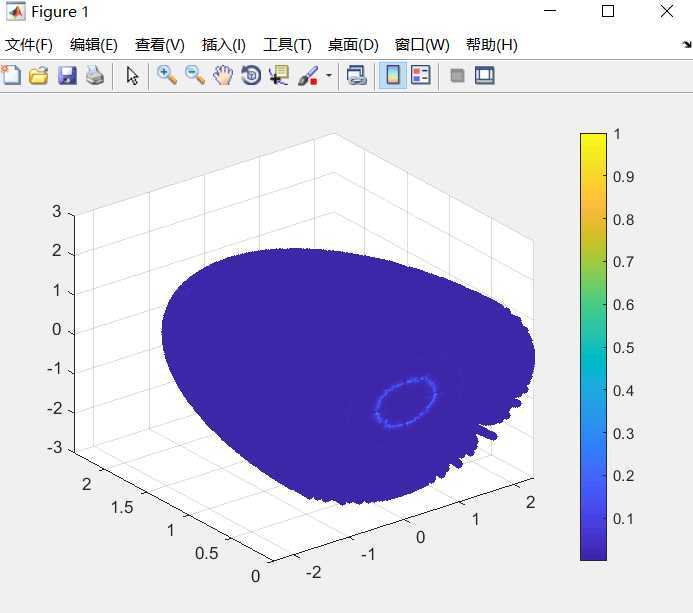Select the Pan hand tool
Screen dimensions: 693x613
click(223, 75)
